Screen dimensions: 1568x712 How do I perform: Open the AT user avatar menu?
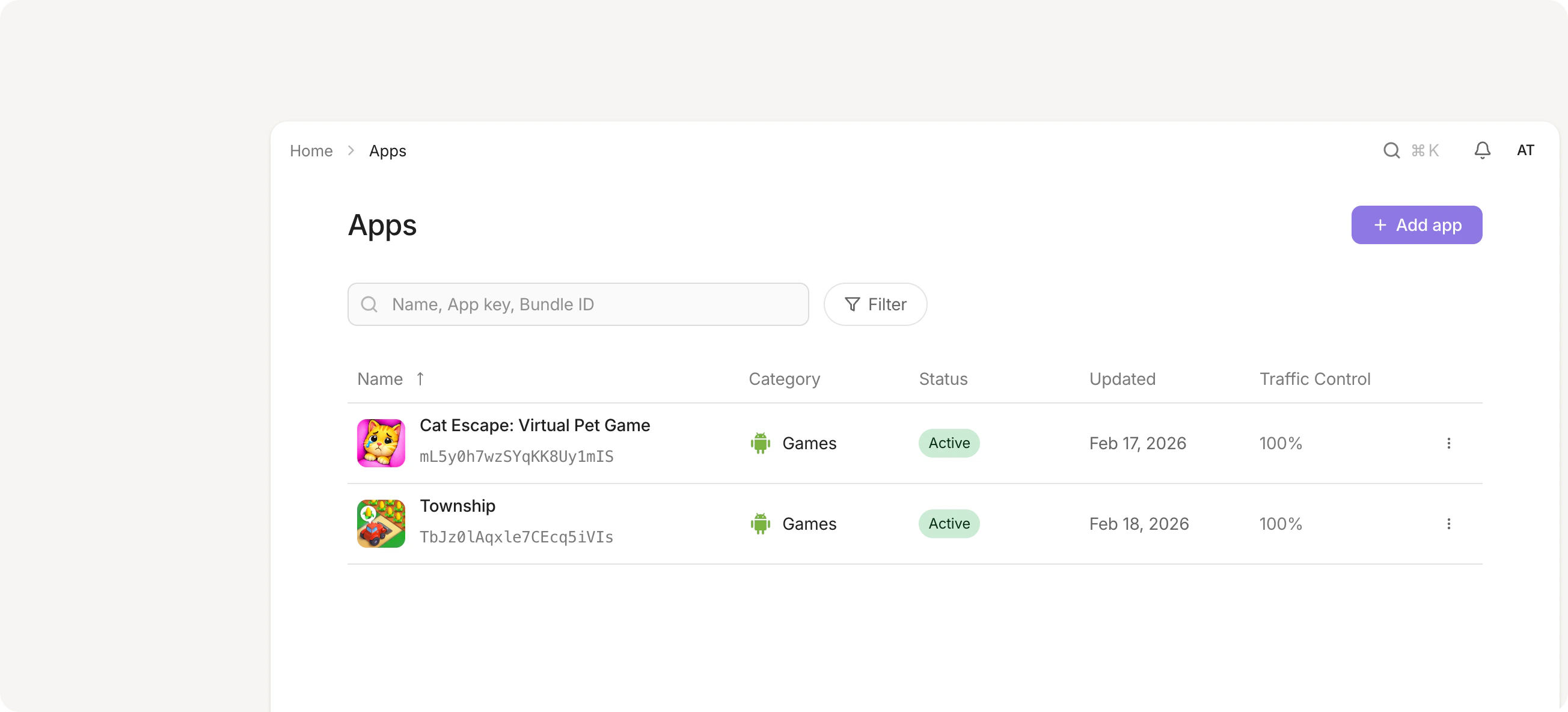pyautogui.click(x=1525, y=150)
